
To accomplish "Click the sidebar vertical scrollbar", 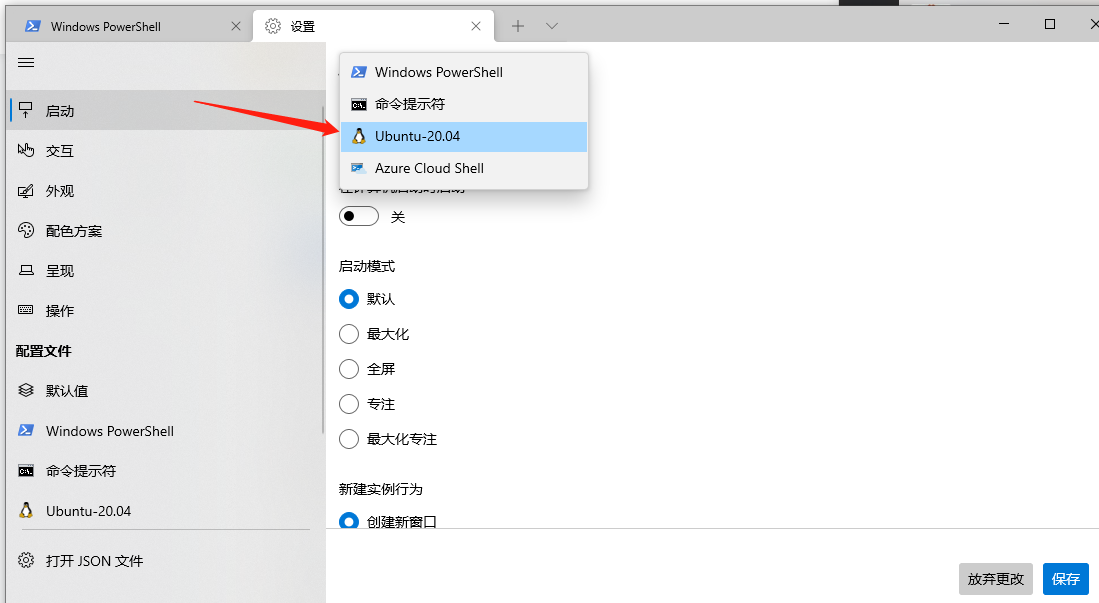I will [x=323, y=270].
